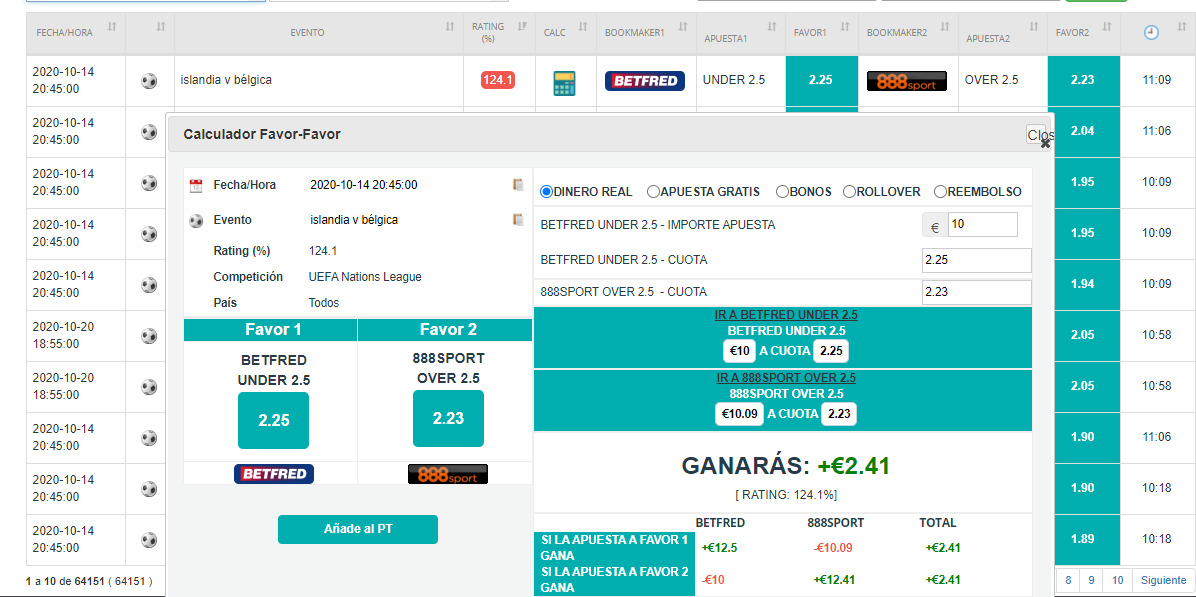The height and width of the screenshot is (597, 1196).
Task: Click FAVOR1 odds 2.25 in first row
Action: pyautogui.click(x=821, y=79)
